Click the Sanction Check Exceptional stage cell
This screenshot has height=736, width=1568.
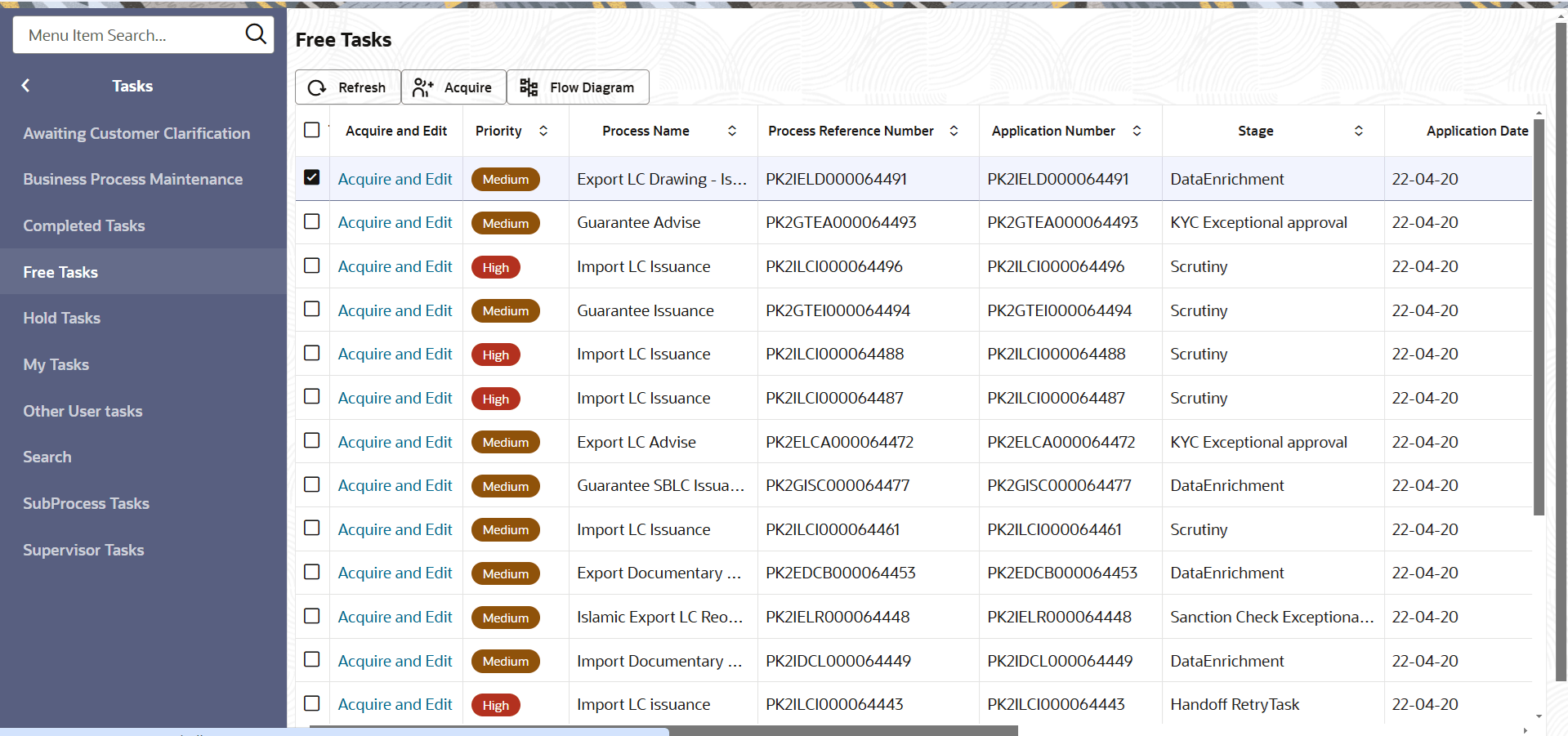click(x=1272, y=617)
